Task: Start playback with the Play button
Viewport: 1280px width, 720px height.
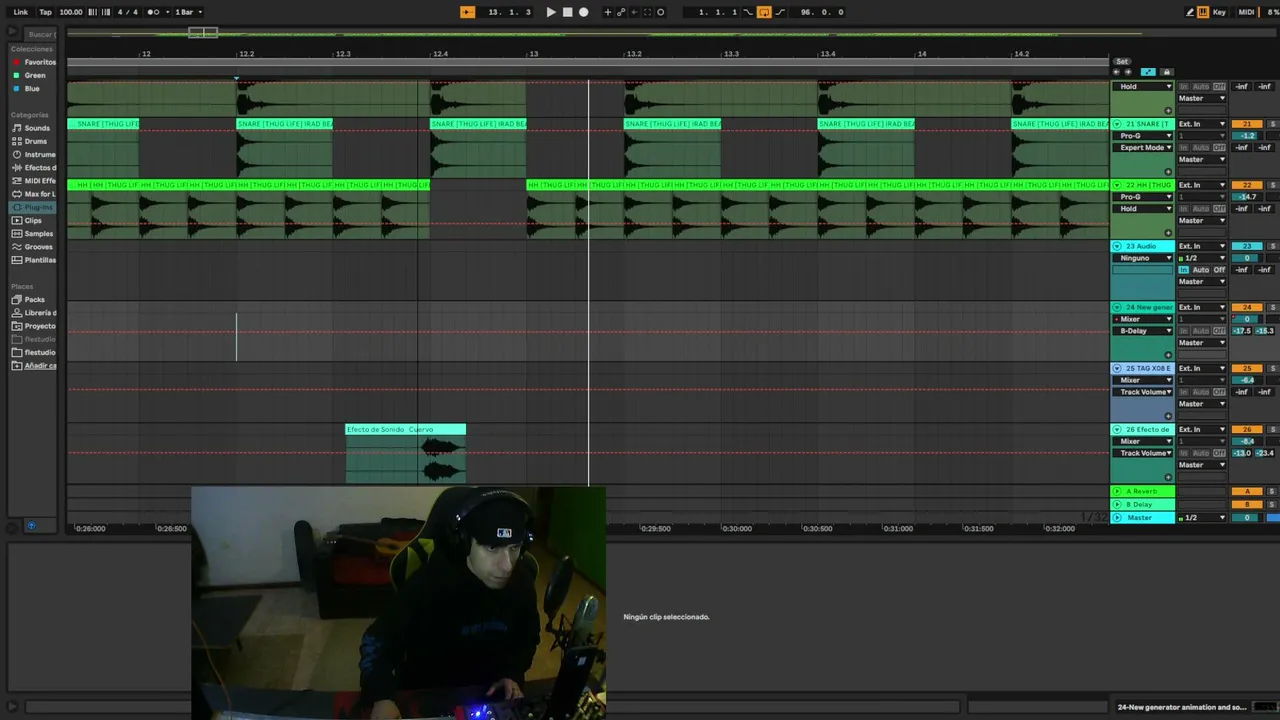Action: (x=551, y=12)
